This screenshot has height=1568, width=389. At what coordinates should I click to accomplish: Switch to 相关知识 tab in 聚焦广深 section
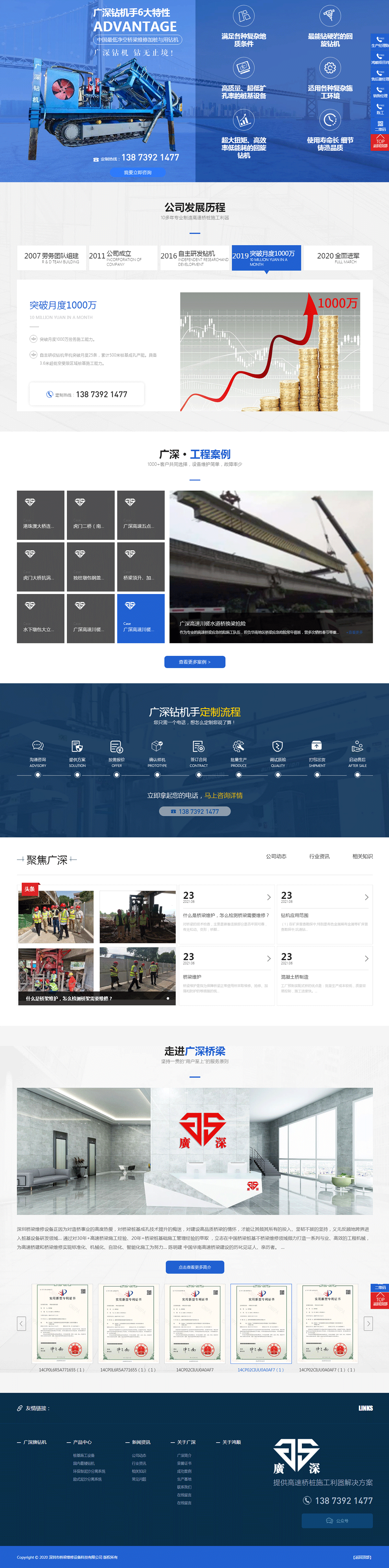pos(362,856)
